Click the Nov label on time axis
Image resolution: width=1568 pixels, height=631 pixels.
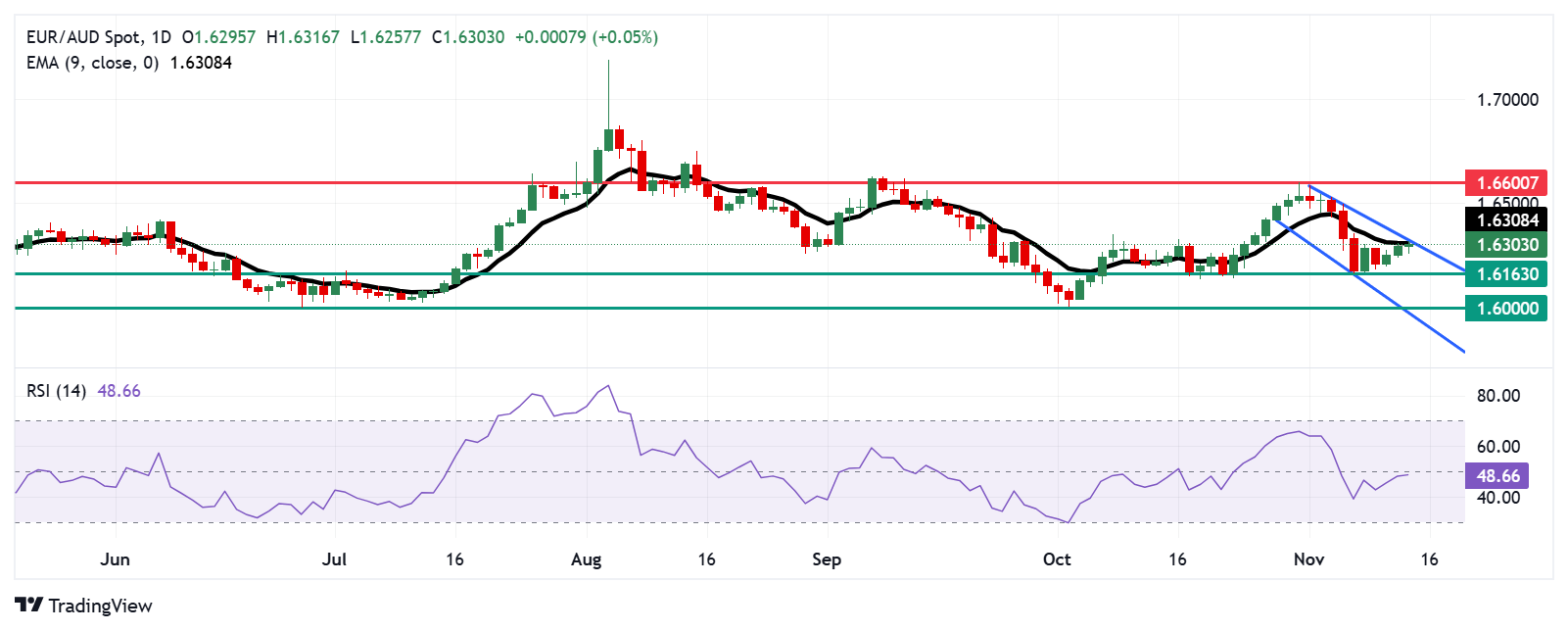pyautogui.click(x=1308, y=559)
